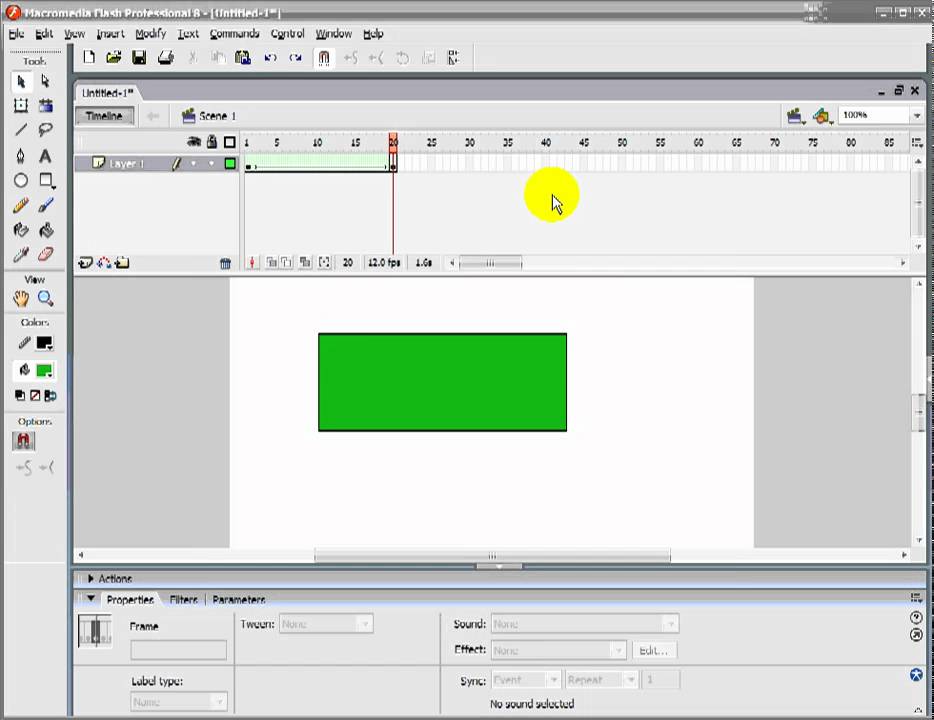The image size is (934, 720).
Task: Select the Eyedropper tool
Action: pyautogui.click(x=21, y=255)
